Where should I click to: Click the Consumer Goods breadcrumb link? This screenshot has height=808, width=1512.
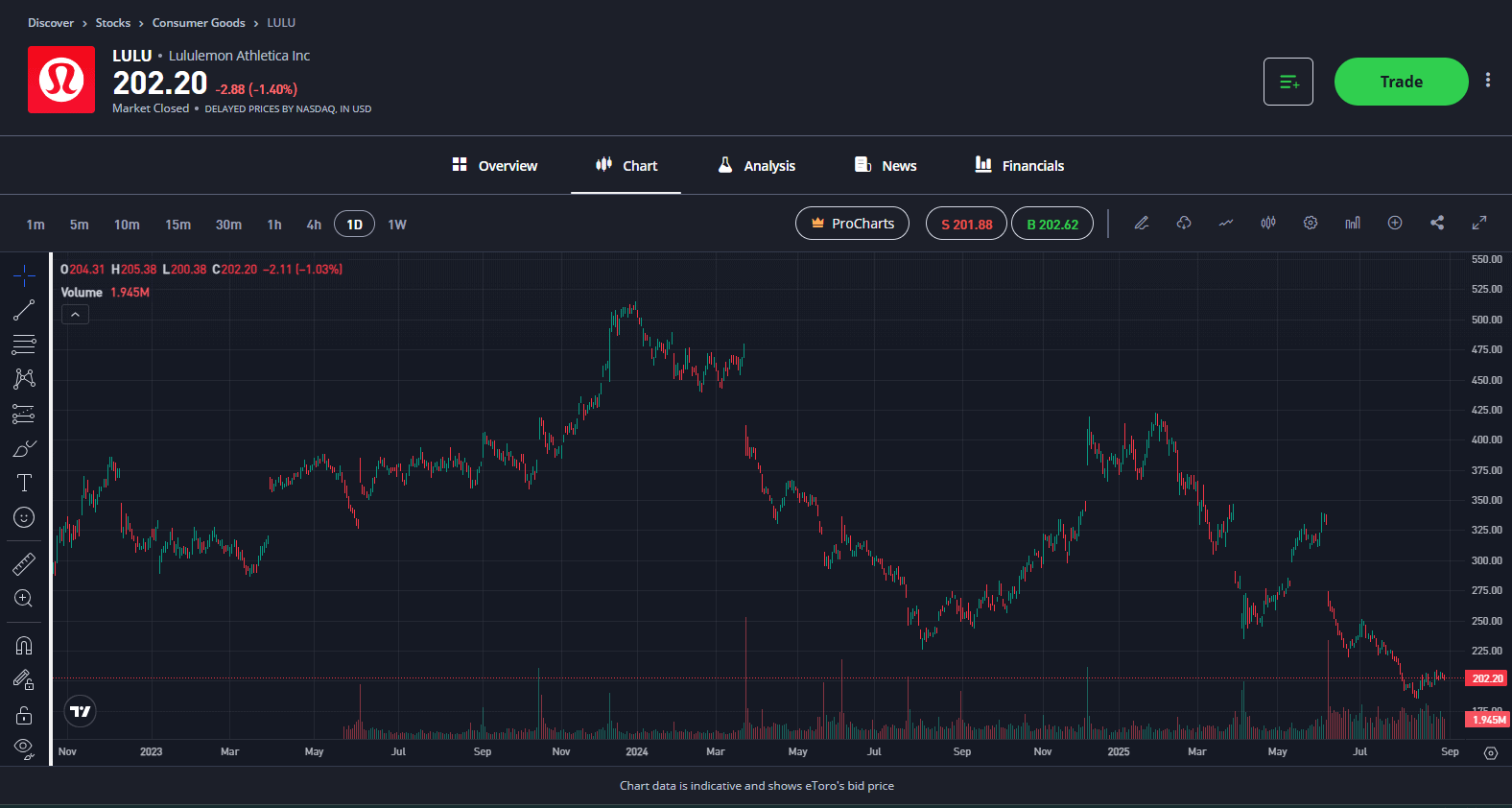point(199,23)
